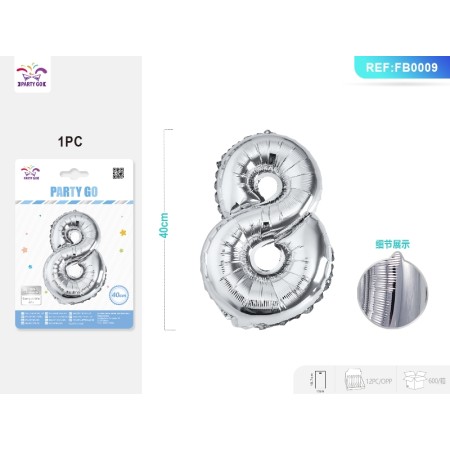
Task: Click the blue info strip on the package bottom
Action: coord(74,319)
